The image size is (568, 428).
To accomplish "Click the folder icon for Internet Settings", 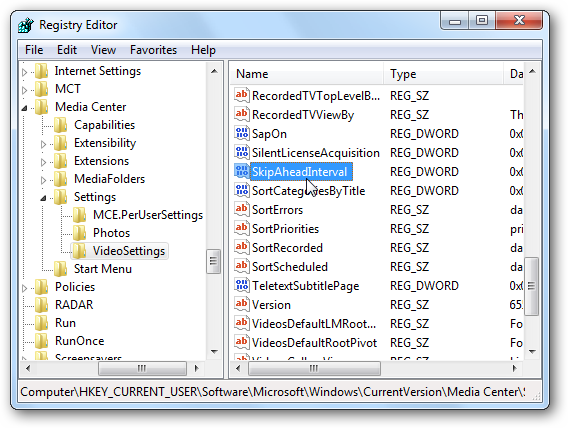I will (42, 71).
